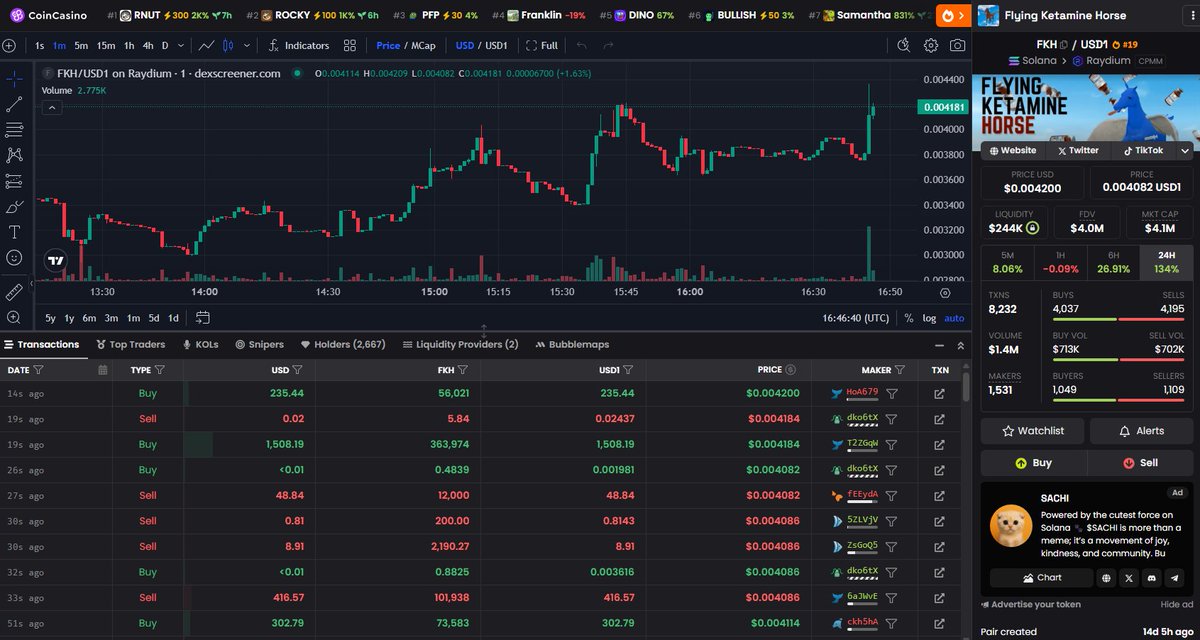Viewport: 1200px width, 640px height.
Task: Click the TradingView logo on the chart
Action: click(x=56, y=261)
